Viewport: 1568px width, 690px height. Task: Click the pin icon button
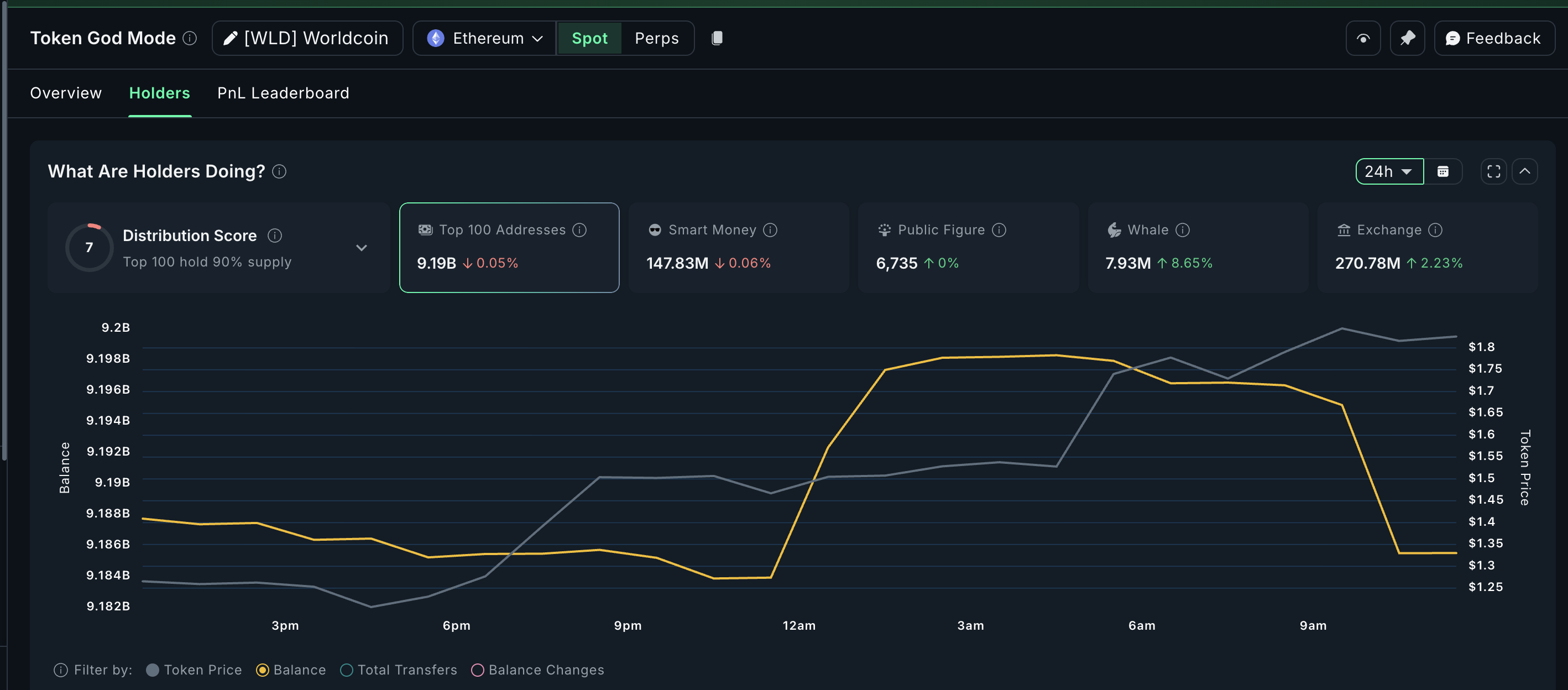1407,38
